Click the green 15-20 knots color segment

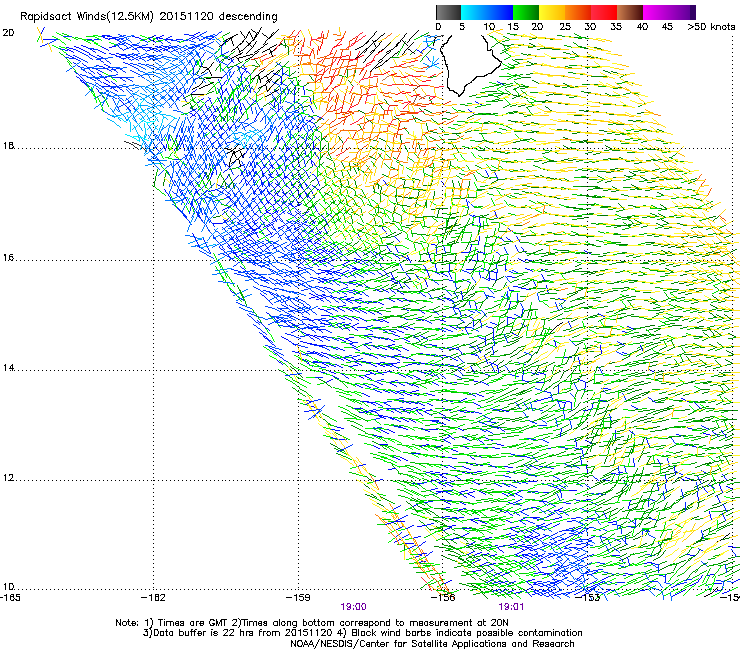[x=526, y=12]
